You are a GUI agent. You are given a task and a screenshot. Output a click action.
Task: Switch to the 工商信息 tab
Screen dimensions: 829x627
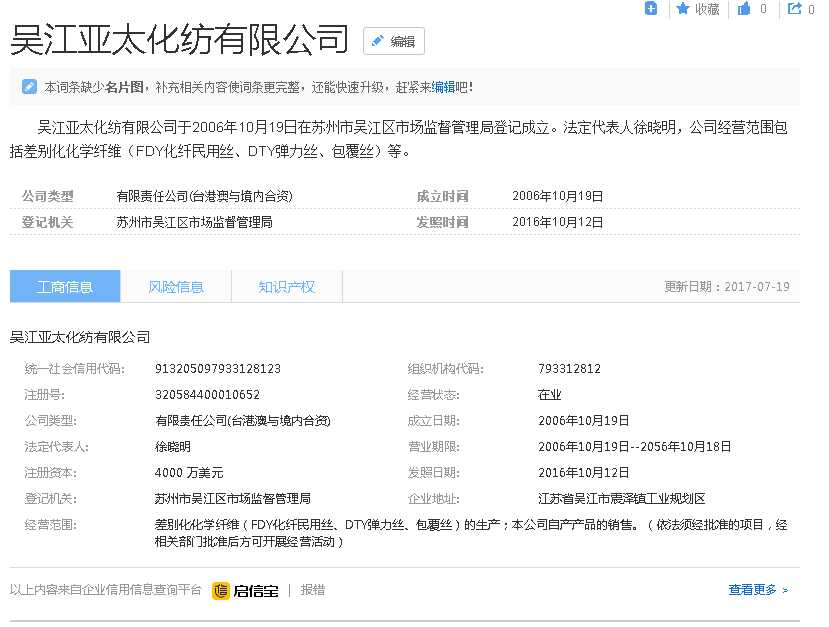(65, 287)
